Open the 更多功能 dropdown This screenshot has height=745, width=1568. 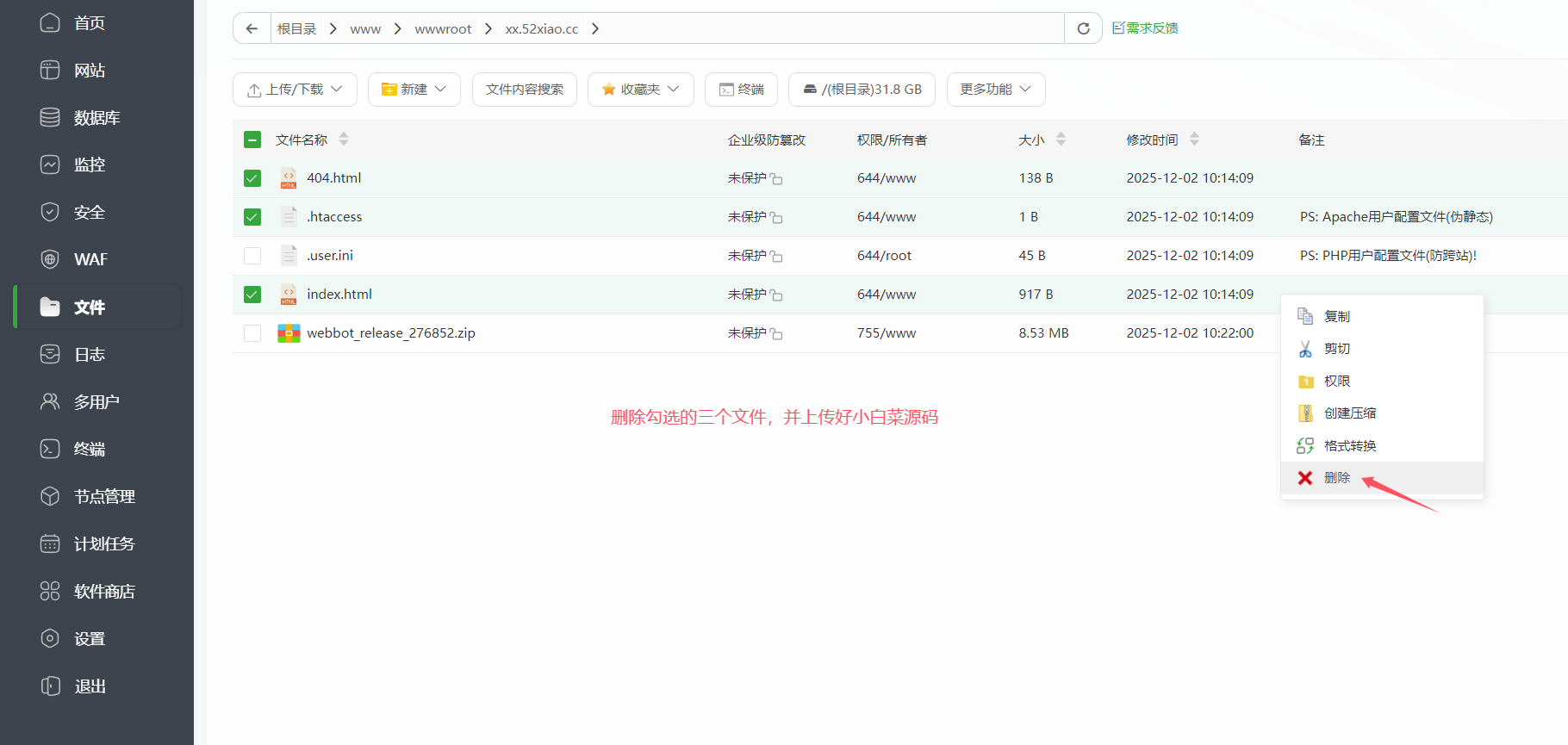point(996,90)
